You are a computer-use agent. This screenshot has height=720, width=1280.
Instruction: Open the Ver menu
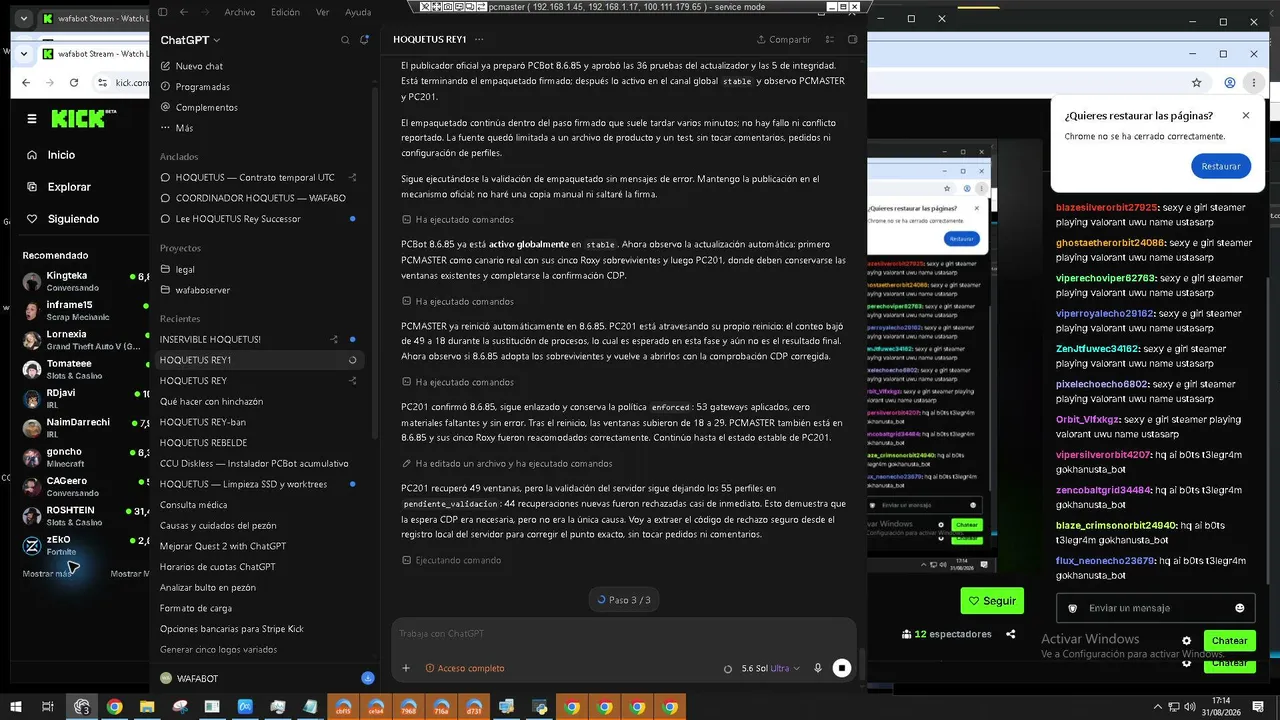322,12
